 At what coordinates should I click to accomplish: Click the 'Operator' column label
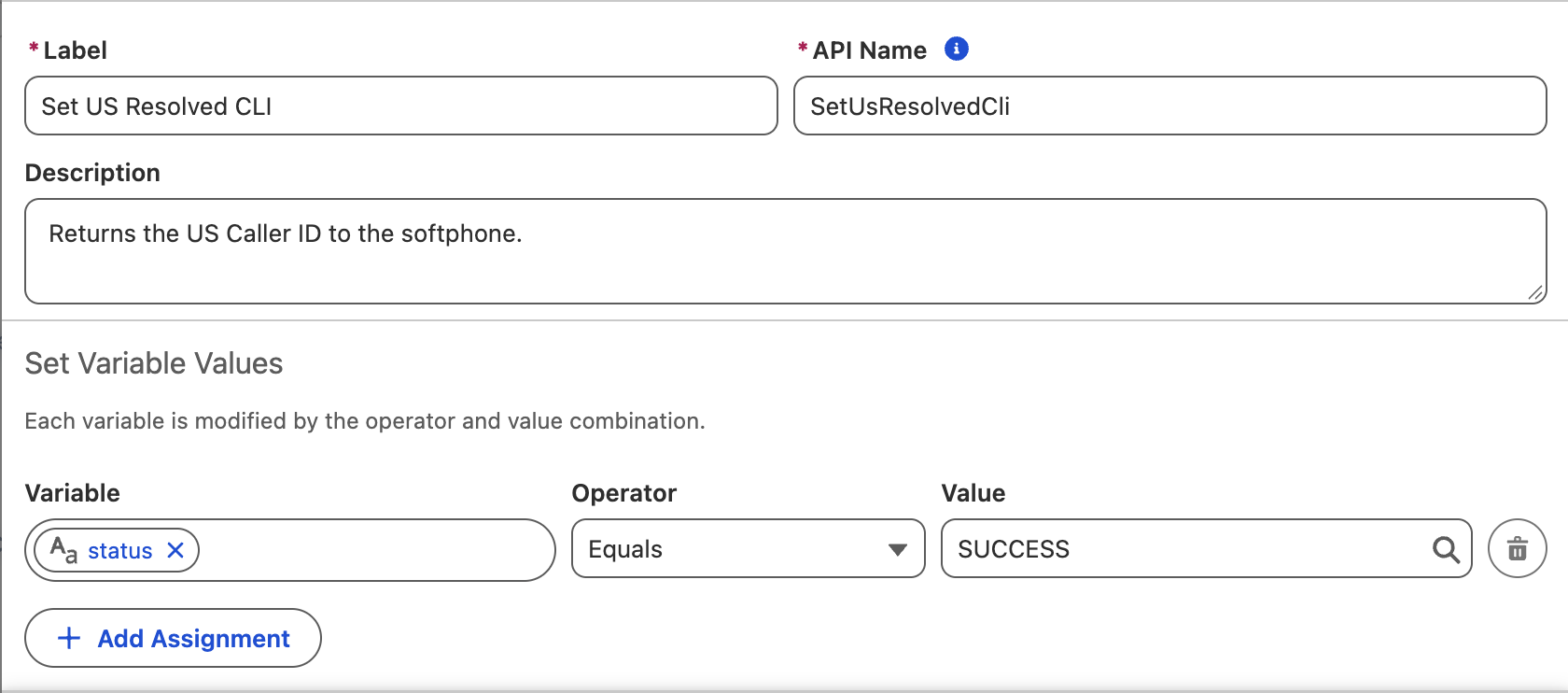pos(624,493)
